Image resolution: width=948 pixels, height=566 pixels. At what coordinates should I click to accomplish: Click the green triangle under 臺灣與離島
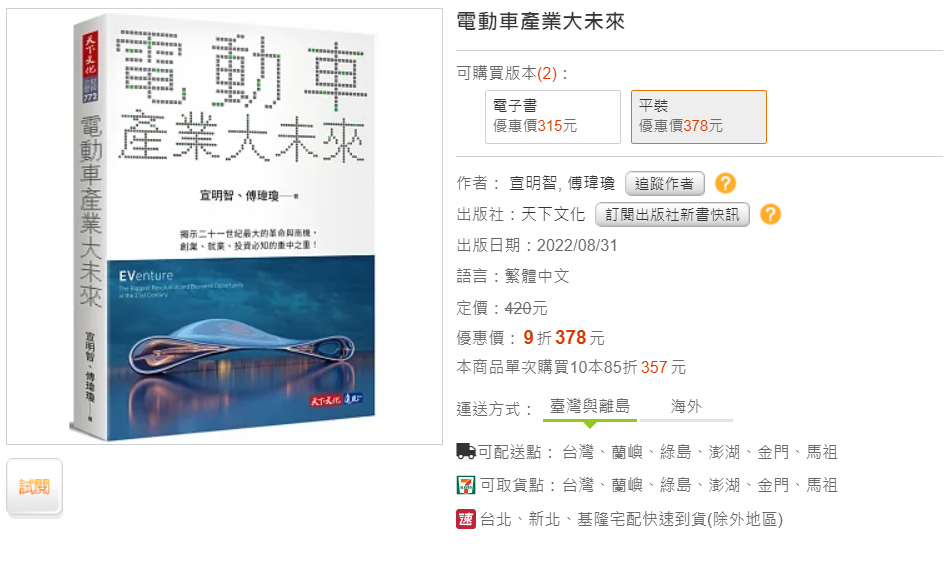click(x=590, y=424)
